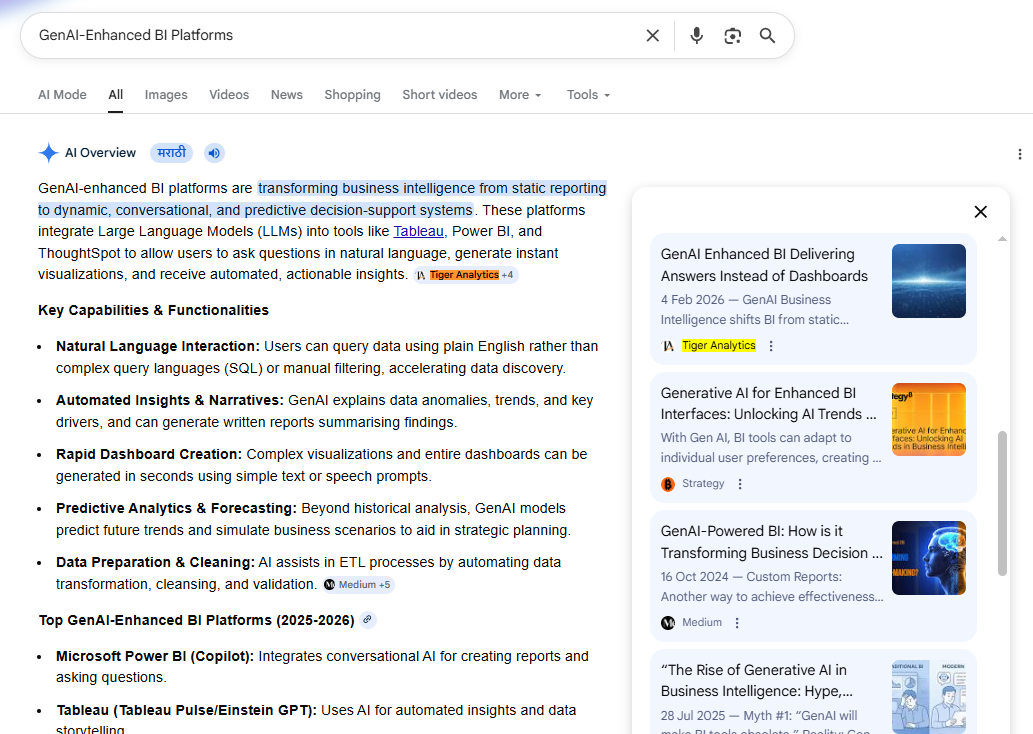This screenshot has width=1033, height=734.
Task: Open the Images tab
Action: pyautogui.click(x=166, y=95)
